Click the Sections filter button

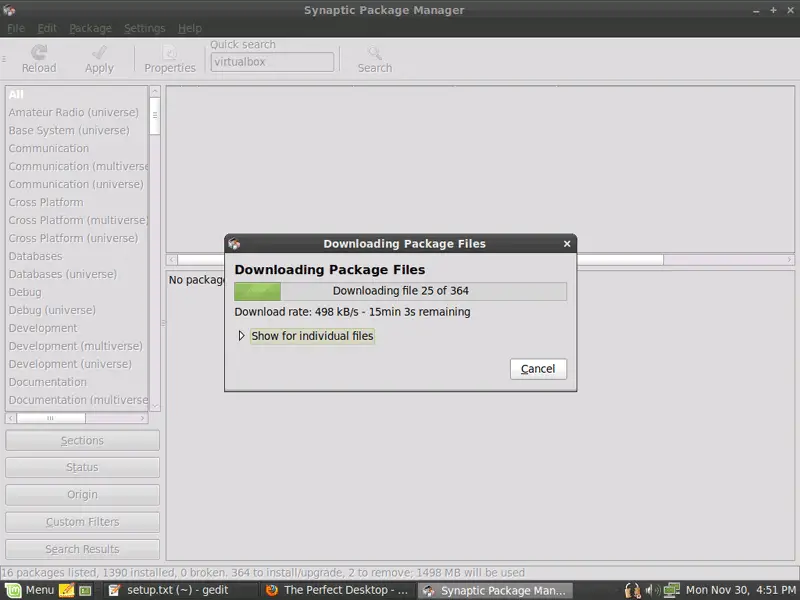tap(82, 440)
